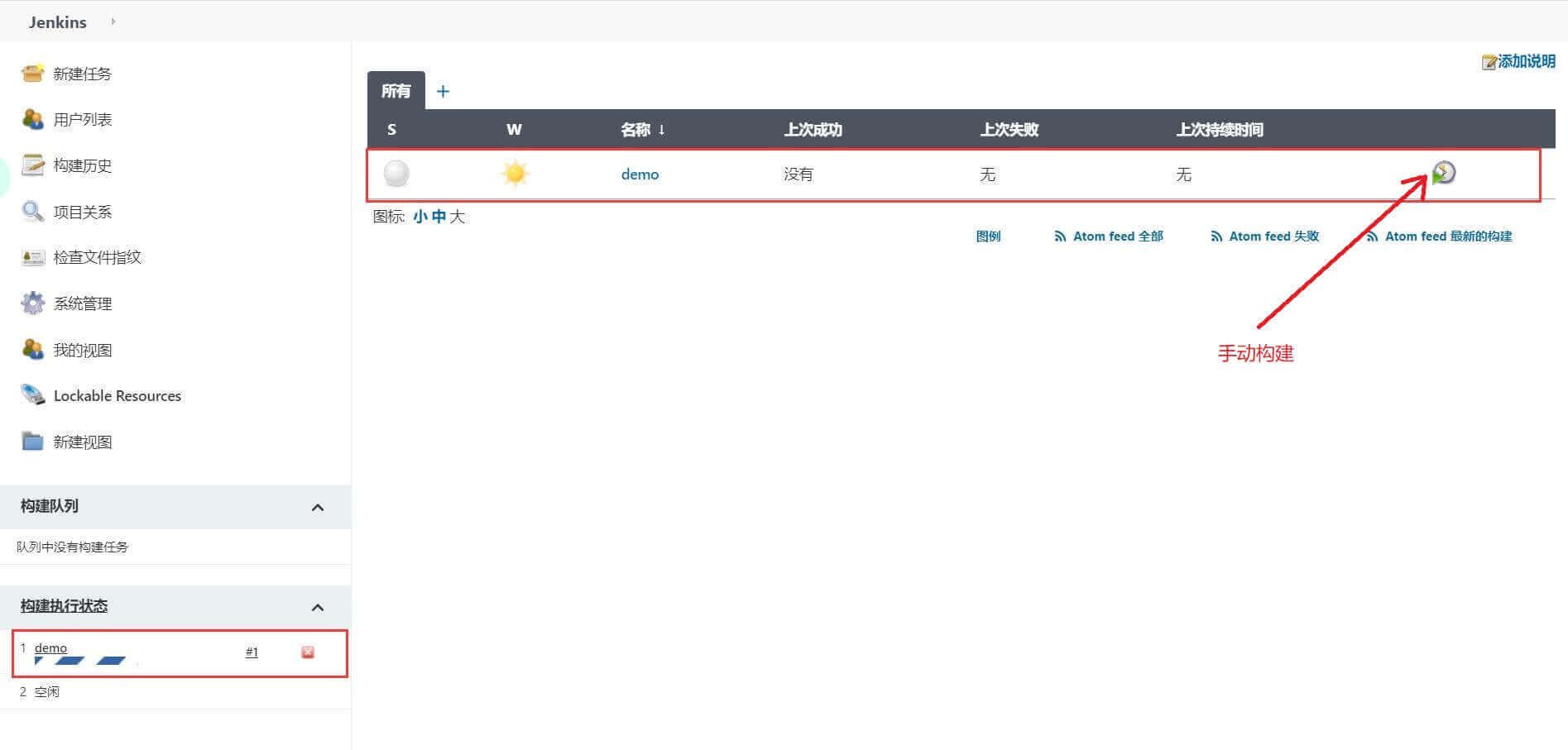Open the 检查文件指纹 link
Image resolution: width=1568 pixels, height=750 pixels.
97,257
